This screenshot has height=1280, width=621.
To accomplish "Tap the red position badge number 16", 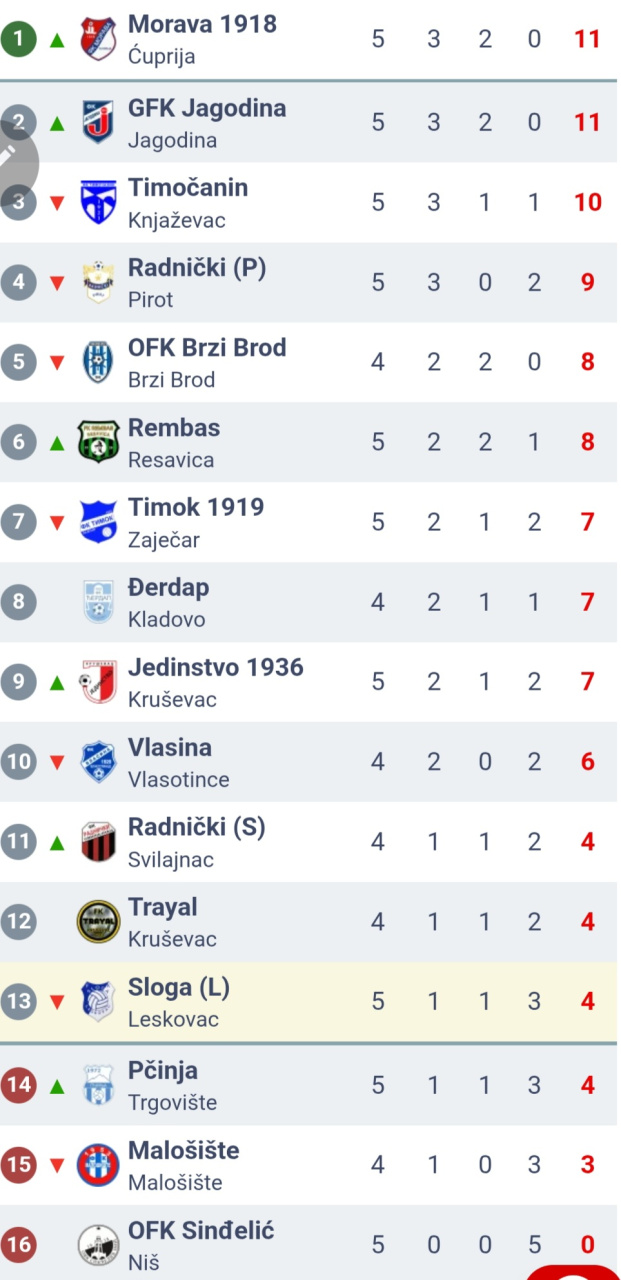I will (x=18, y=1245).
